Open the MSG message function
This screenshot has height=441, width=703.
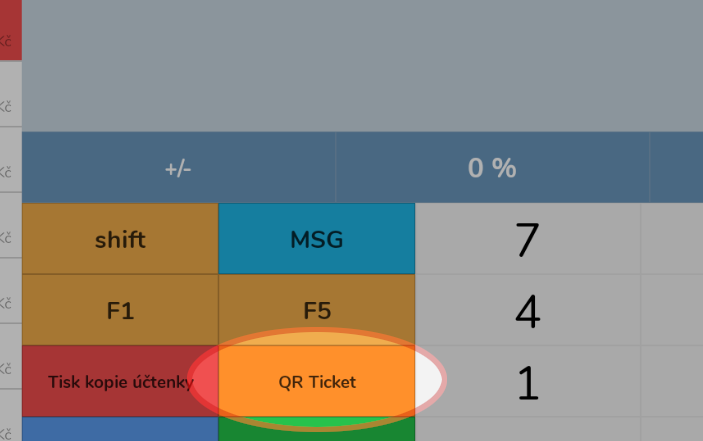tap(316, 239)
